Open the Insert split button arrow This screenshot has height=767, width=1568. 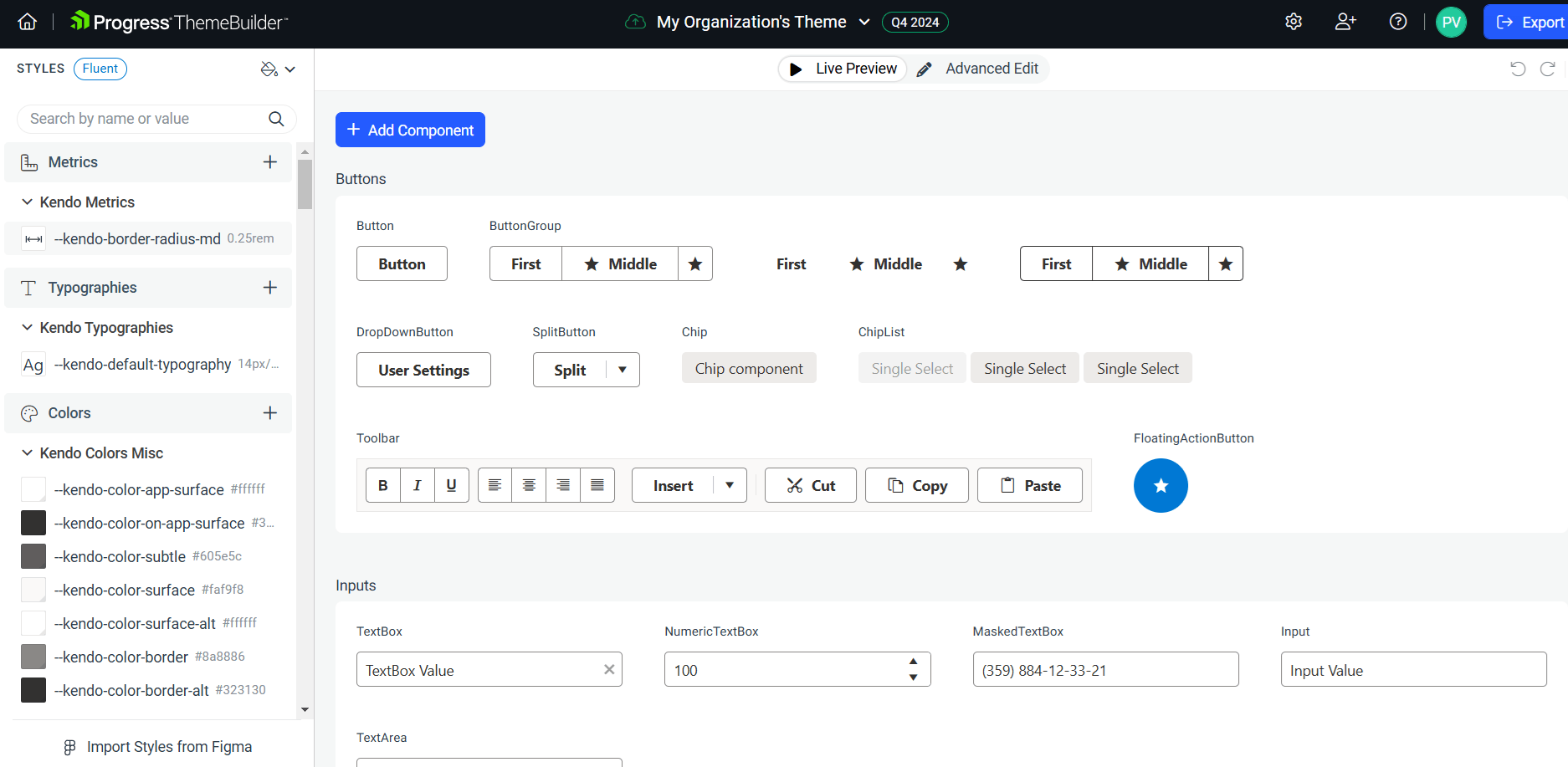(x=730, y=485)
